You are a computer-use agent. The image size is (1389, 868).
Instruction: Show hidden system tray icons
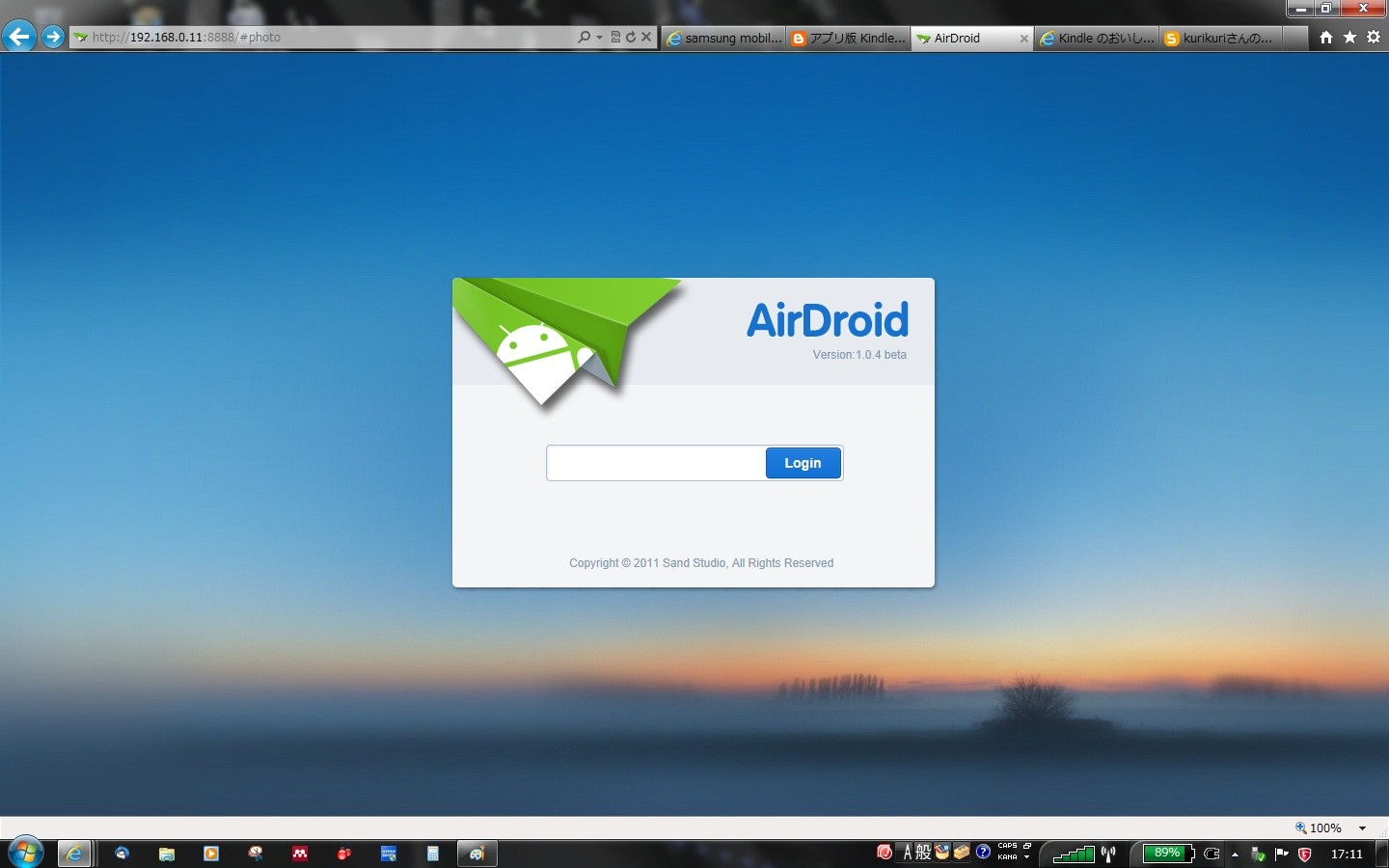[x=1235, y=854]
